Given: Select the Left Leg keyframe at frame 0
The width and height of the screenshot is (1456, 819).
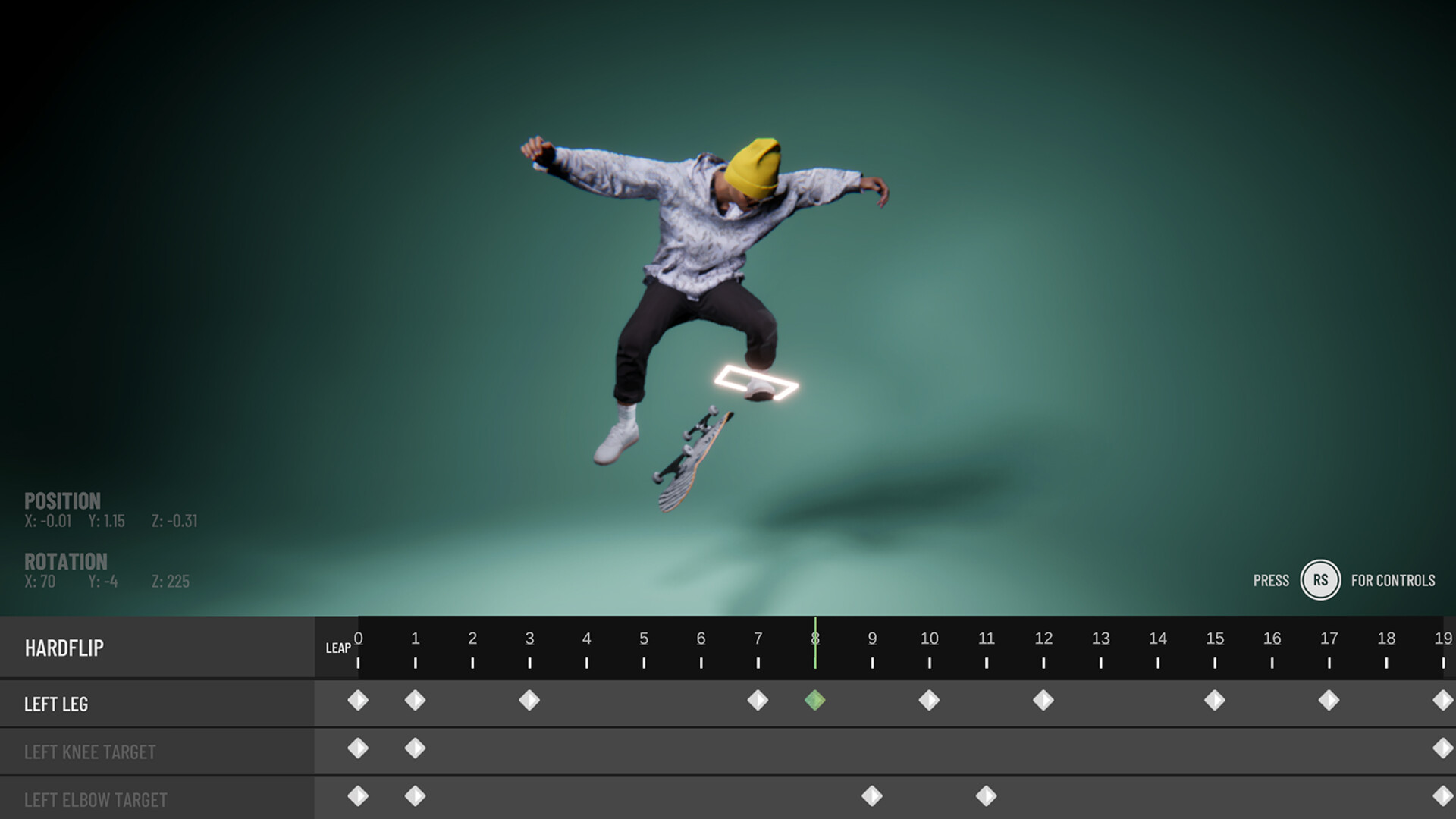Looking at the screenshot, I should point(358,702).
